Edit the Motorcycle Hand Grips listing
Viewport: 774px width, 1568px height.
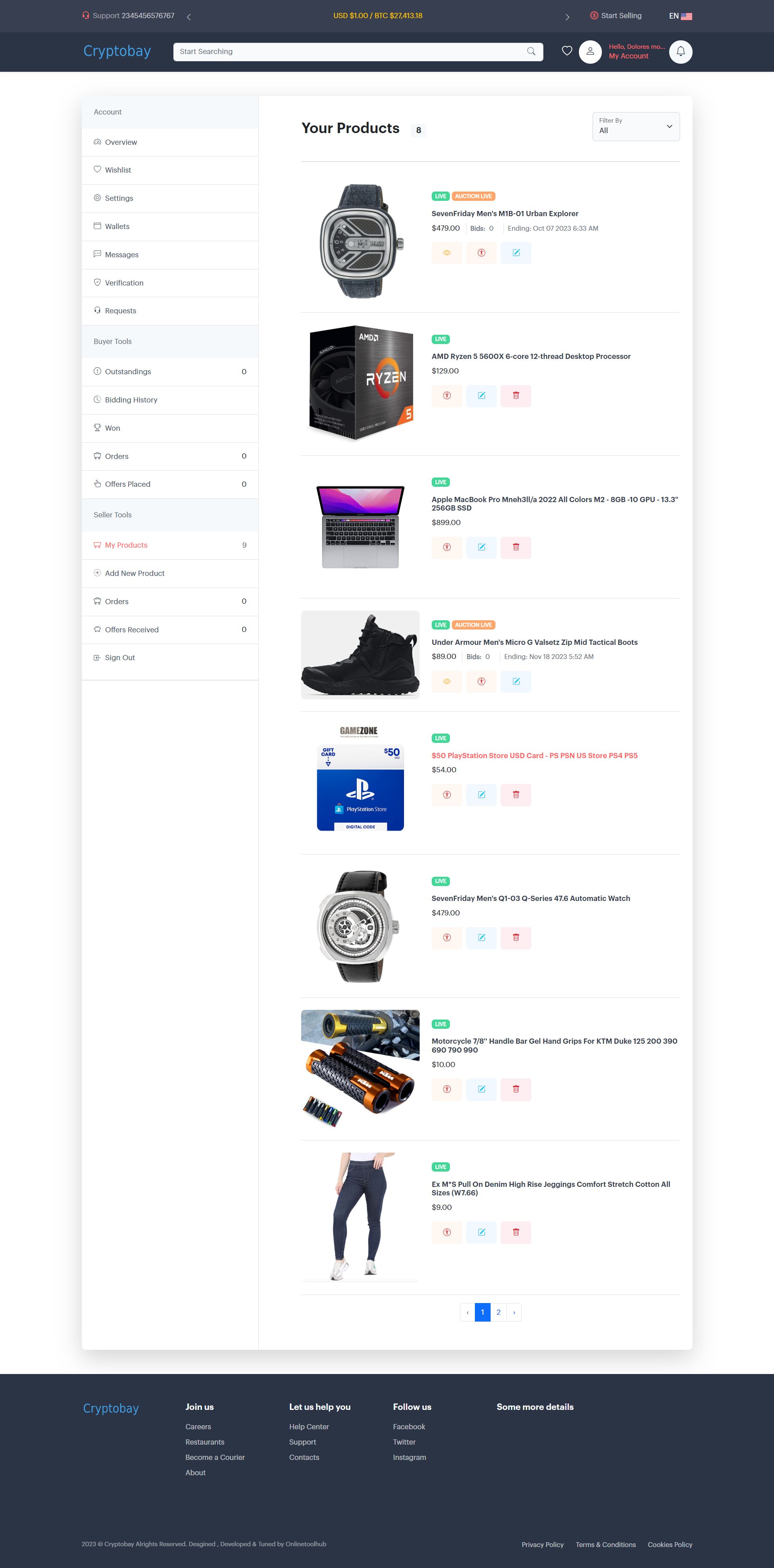[x=481, y=1090]
